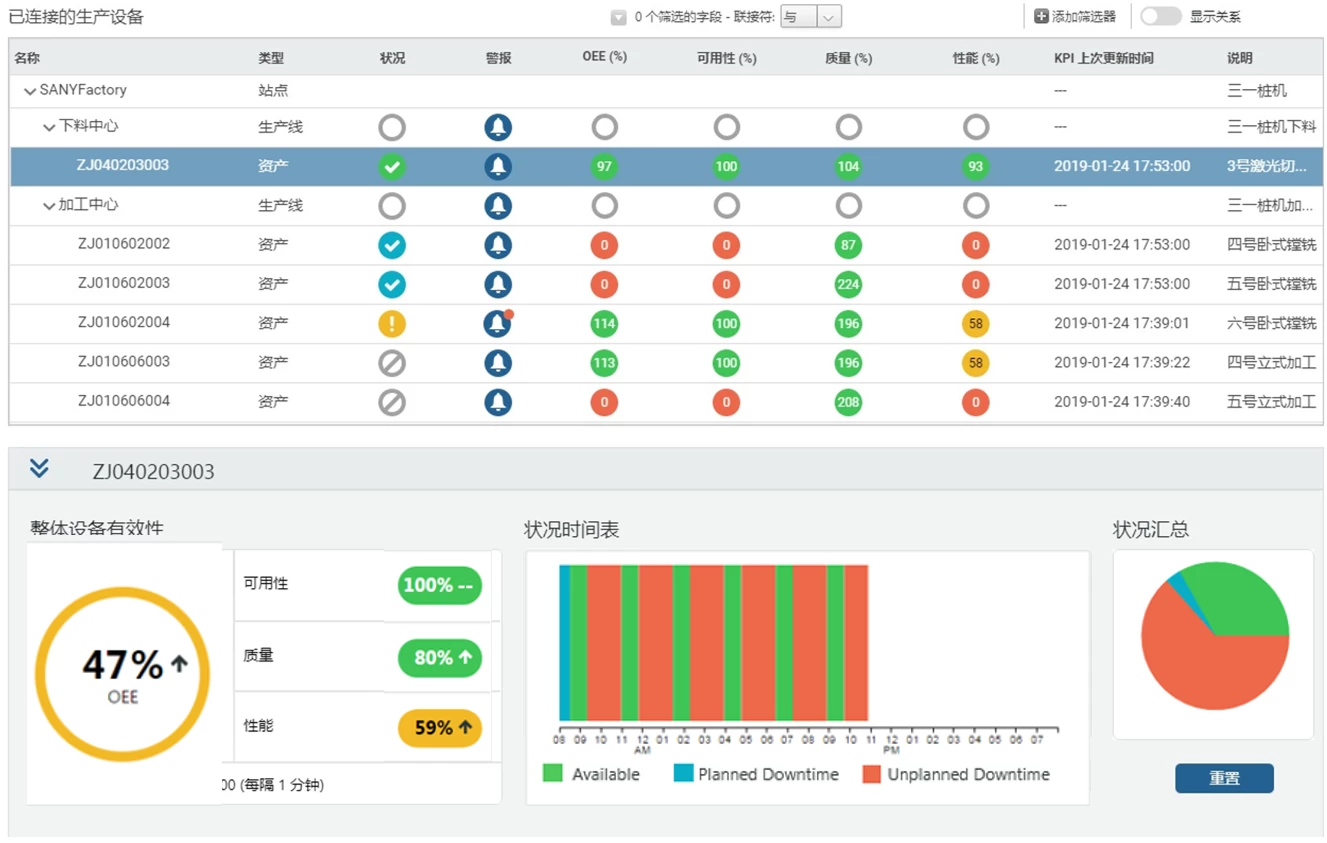Open the 联接符 dropdown showing 与
Viewport: 1327px width, 843px height.
[x=811, y=16]
